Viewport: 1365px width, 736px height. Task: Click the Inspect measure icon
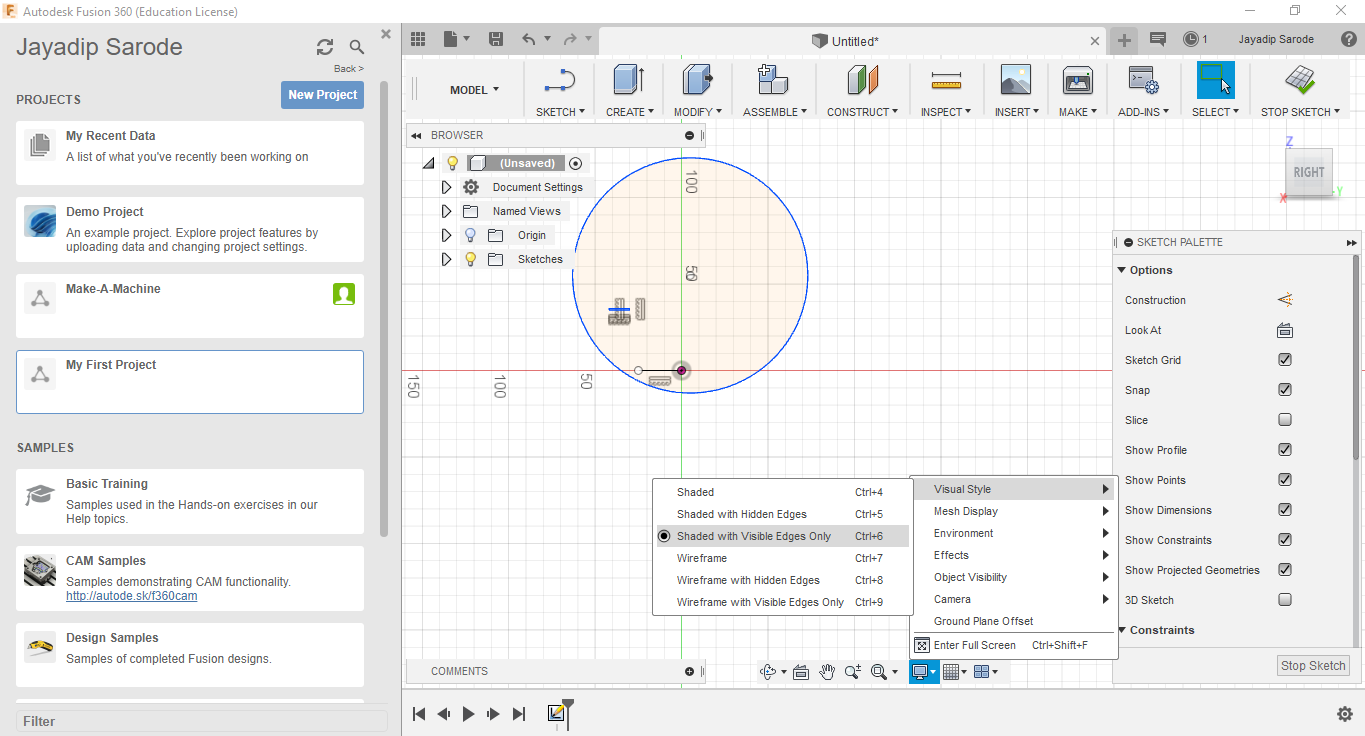click(944, 80)
